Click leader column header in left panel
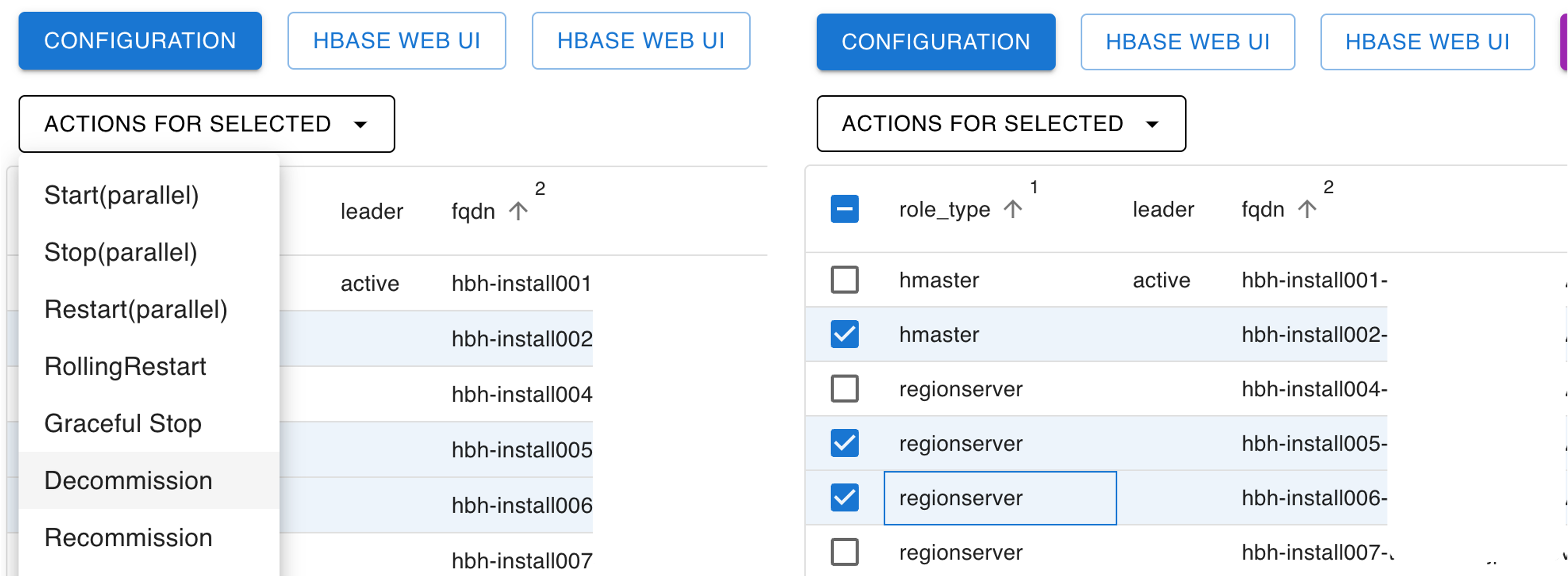 click(x=372, y=211)
